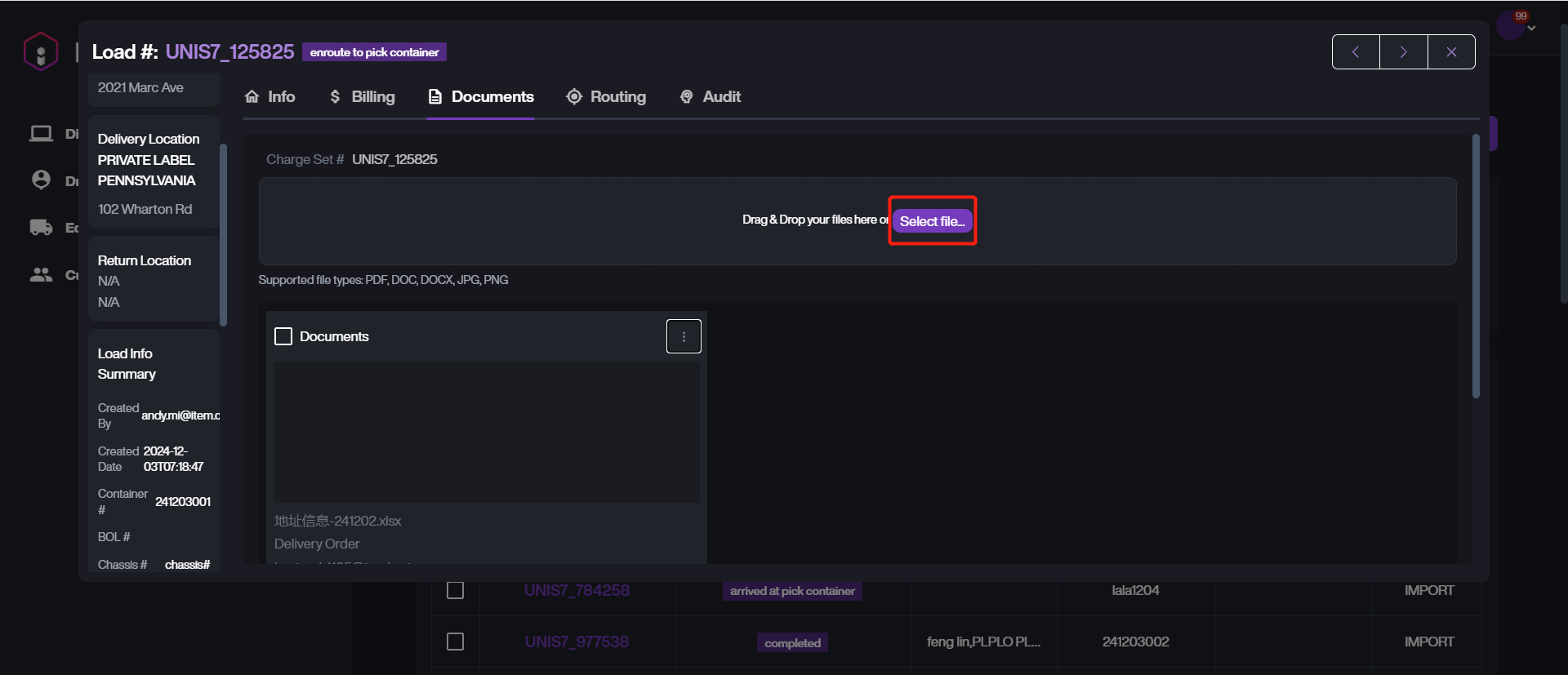Switch to the Billing tab
1568x675 pixels.
[362, 96]
